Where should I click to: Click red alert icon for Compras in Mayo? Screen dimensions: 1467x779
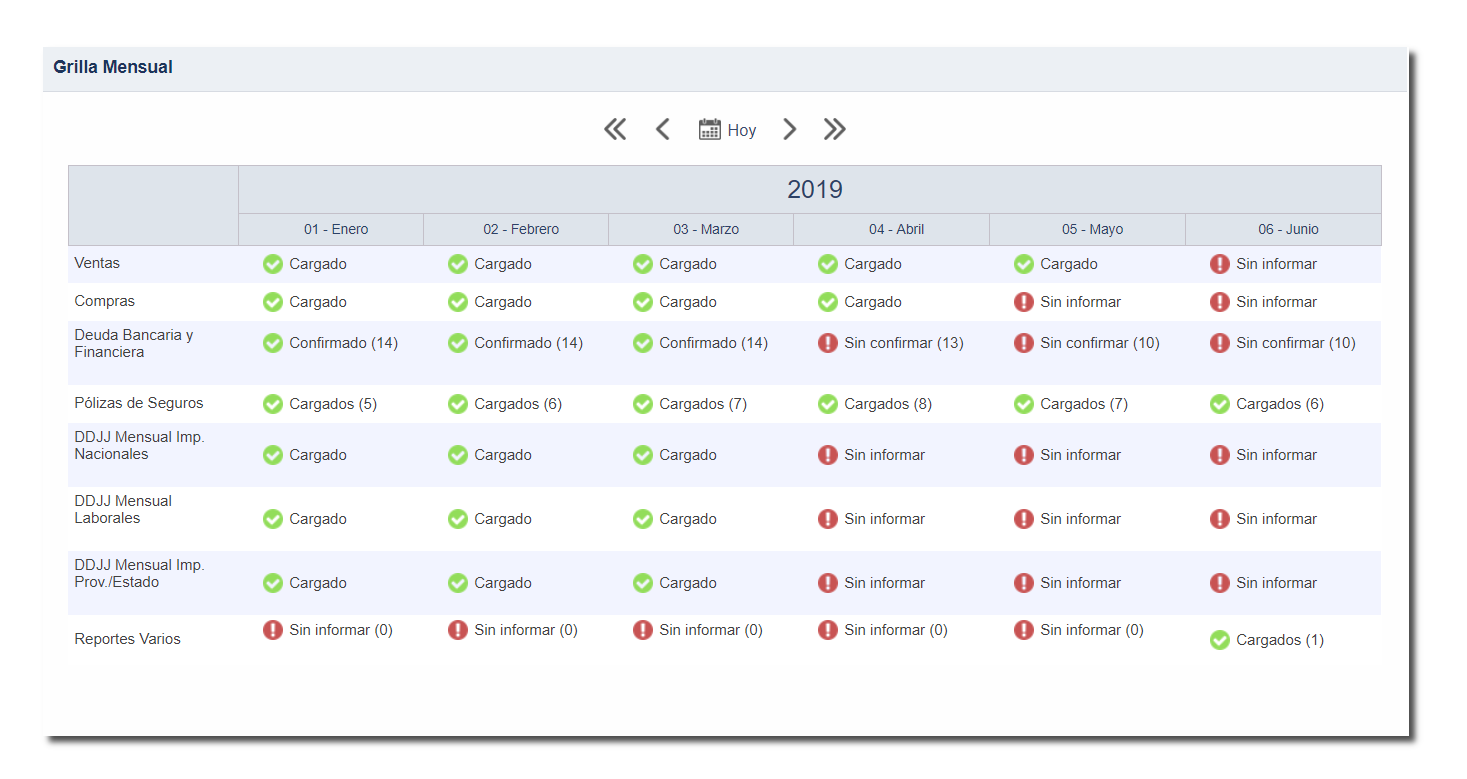click(1023, 302)
